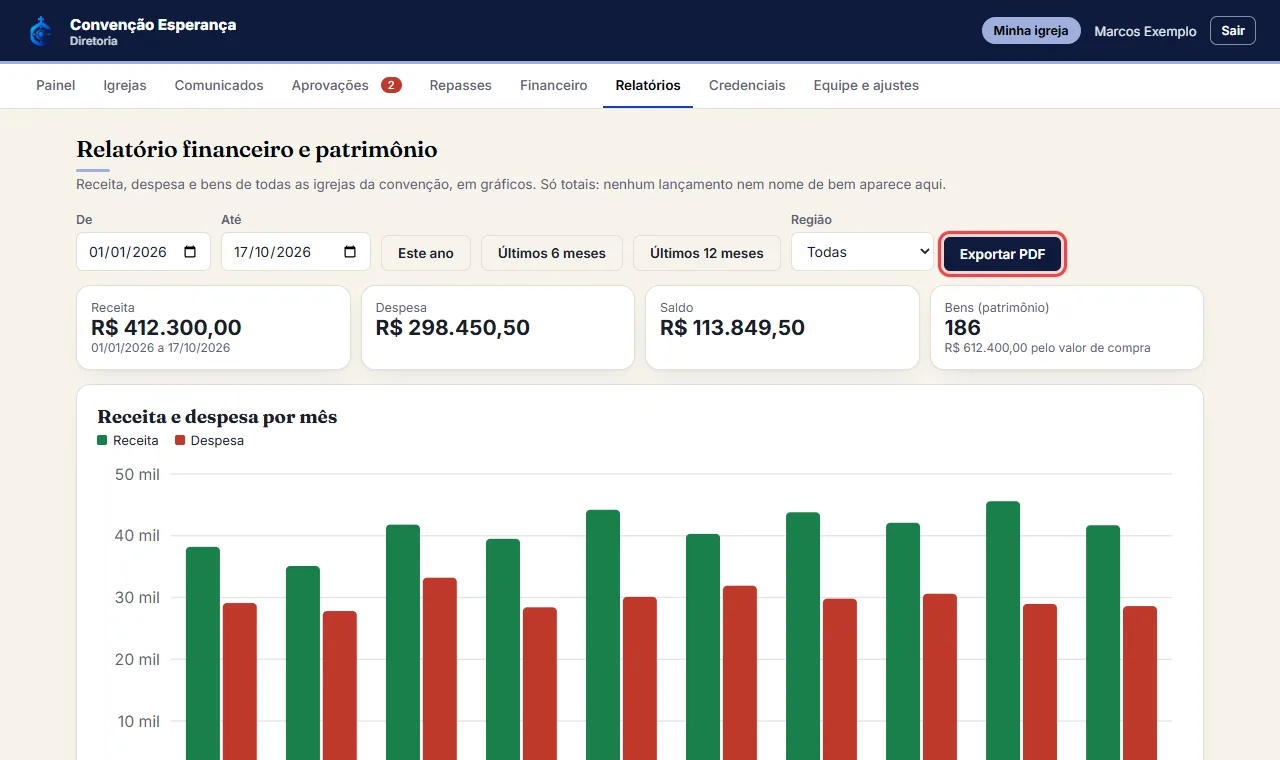Click the Convenção Esperança logo icon
Image resolution: width=1280 pixels, height=760 pixels.
pyautogui.click(x=41, y=31)
